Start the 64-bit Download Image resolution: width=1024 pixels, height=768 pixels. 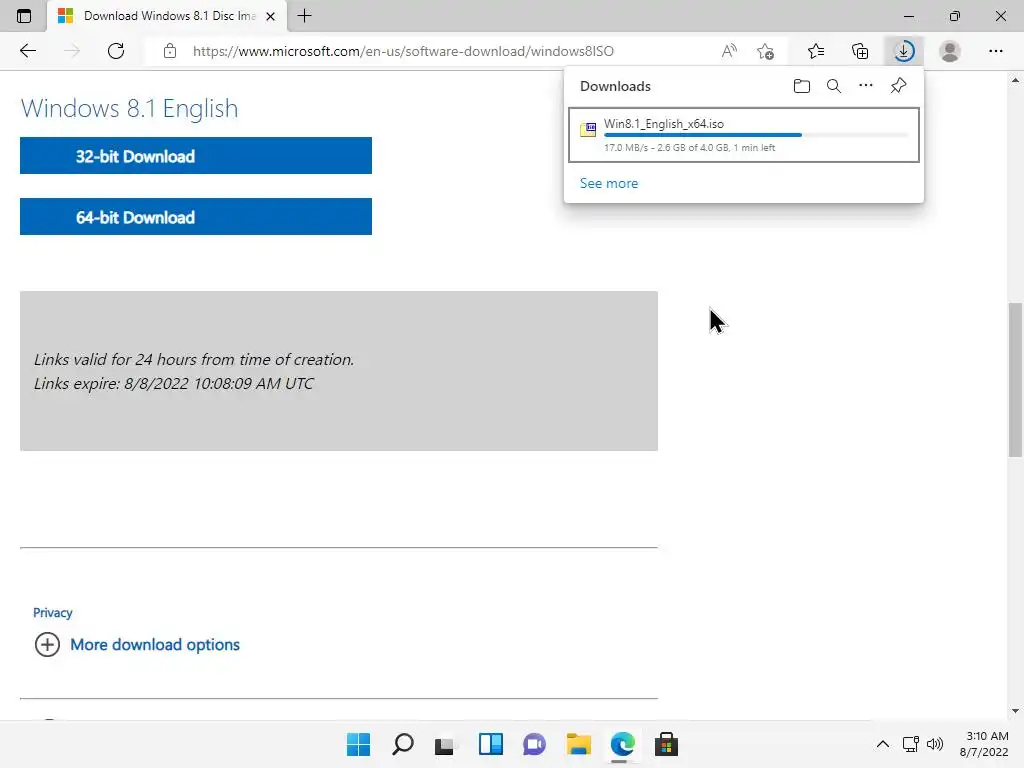pos(196,217)
